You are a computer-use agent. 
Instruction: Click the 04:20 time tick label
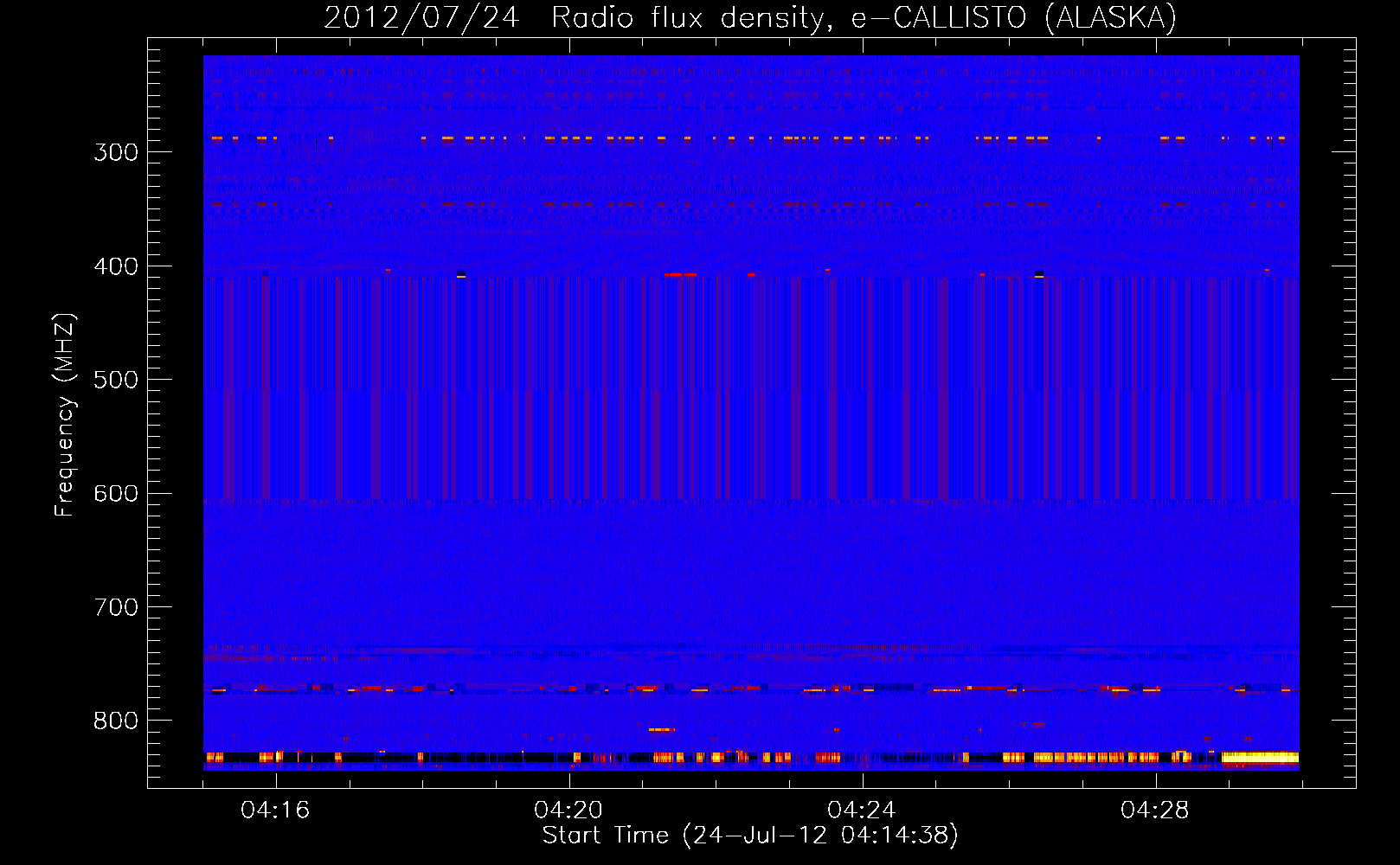tap(568, 811)
